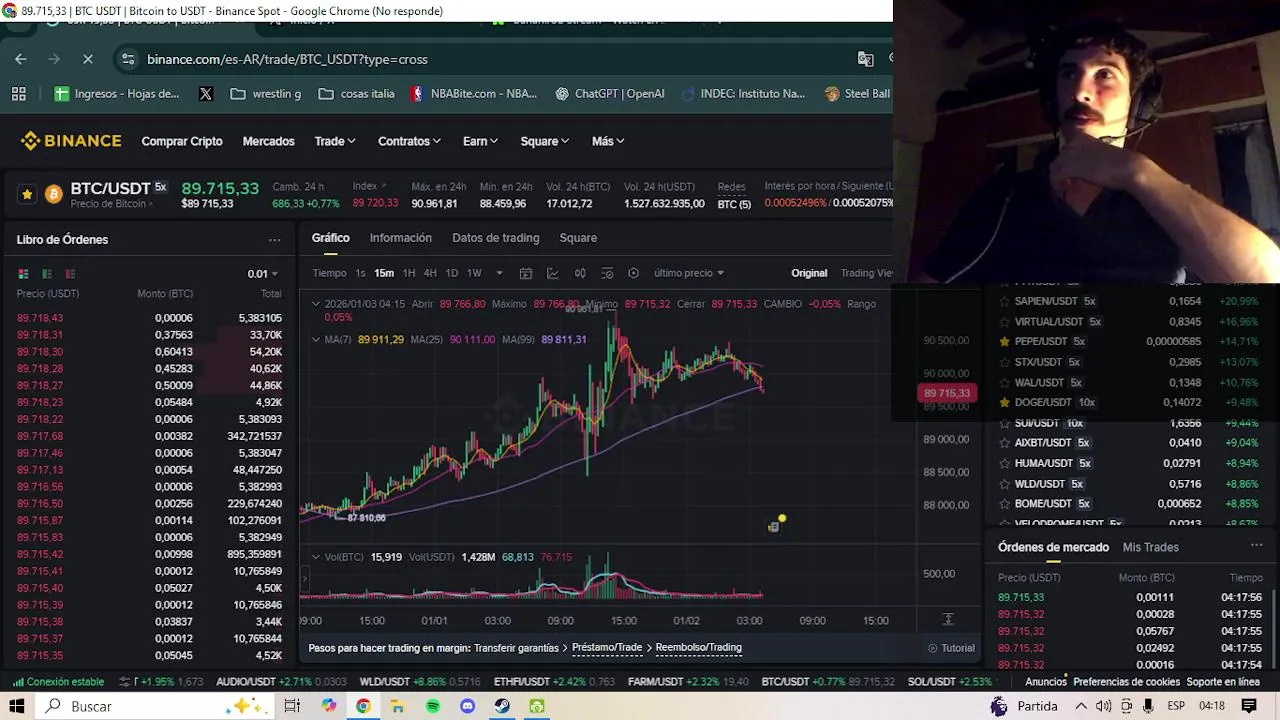
Task: Show only sell orders in order book
Action: (x=70, y=273)
